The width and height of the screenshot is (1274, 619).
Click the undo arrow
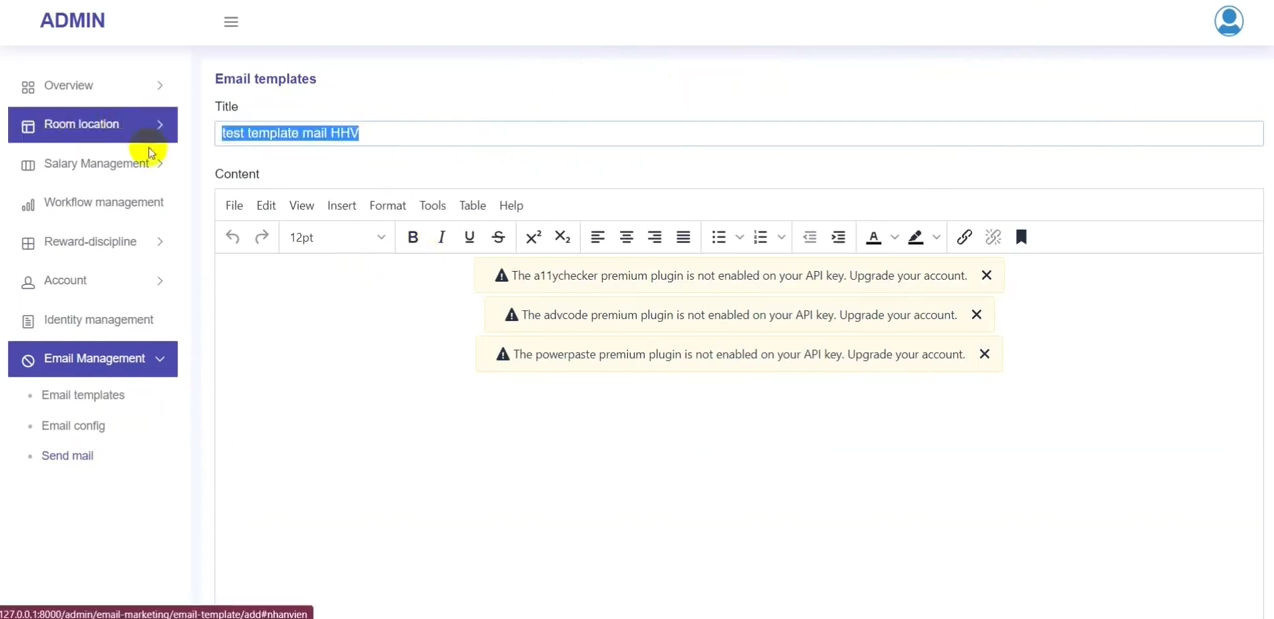[233, 237]
